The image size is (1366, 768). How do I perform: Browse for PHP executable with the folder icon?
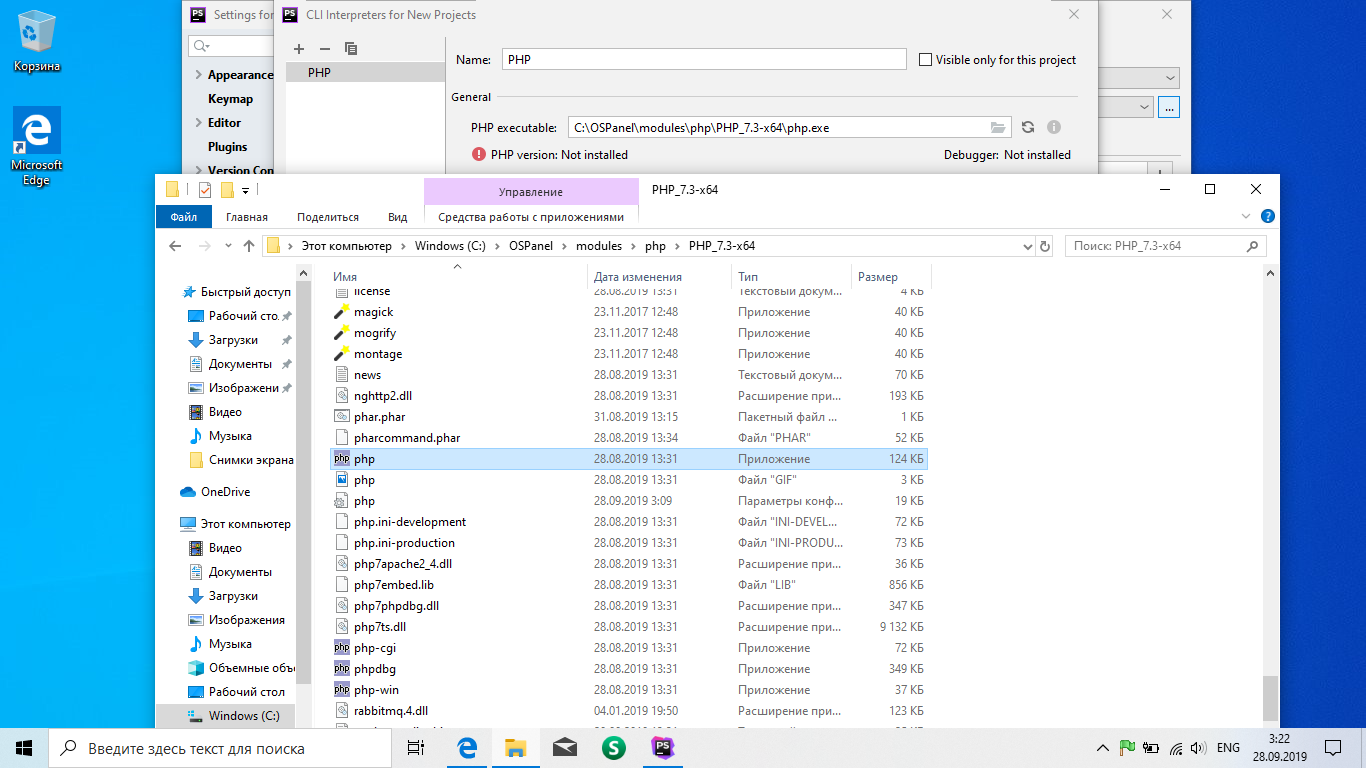point(999,127)
